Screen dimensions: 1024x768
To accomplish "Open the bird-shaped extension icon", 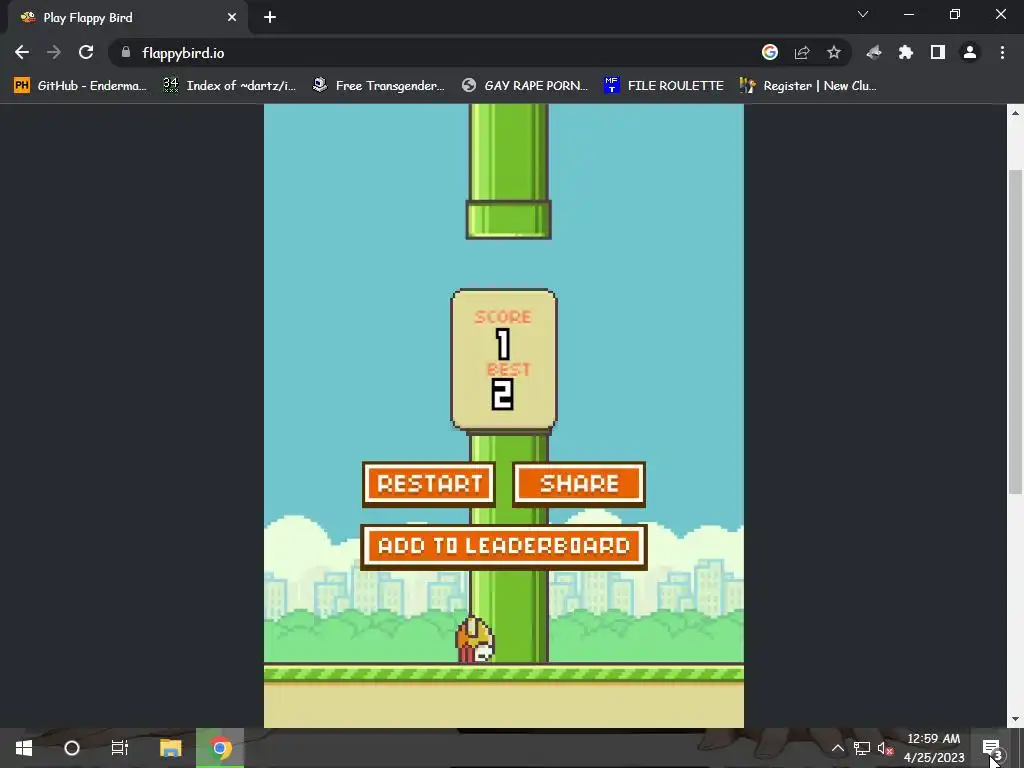I will tap(874, 52).
